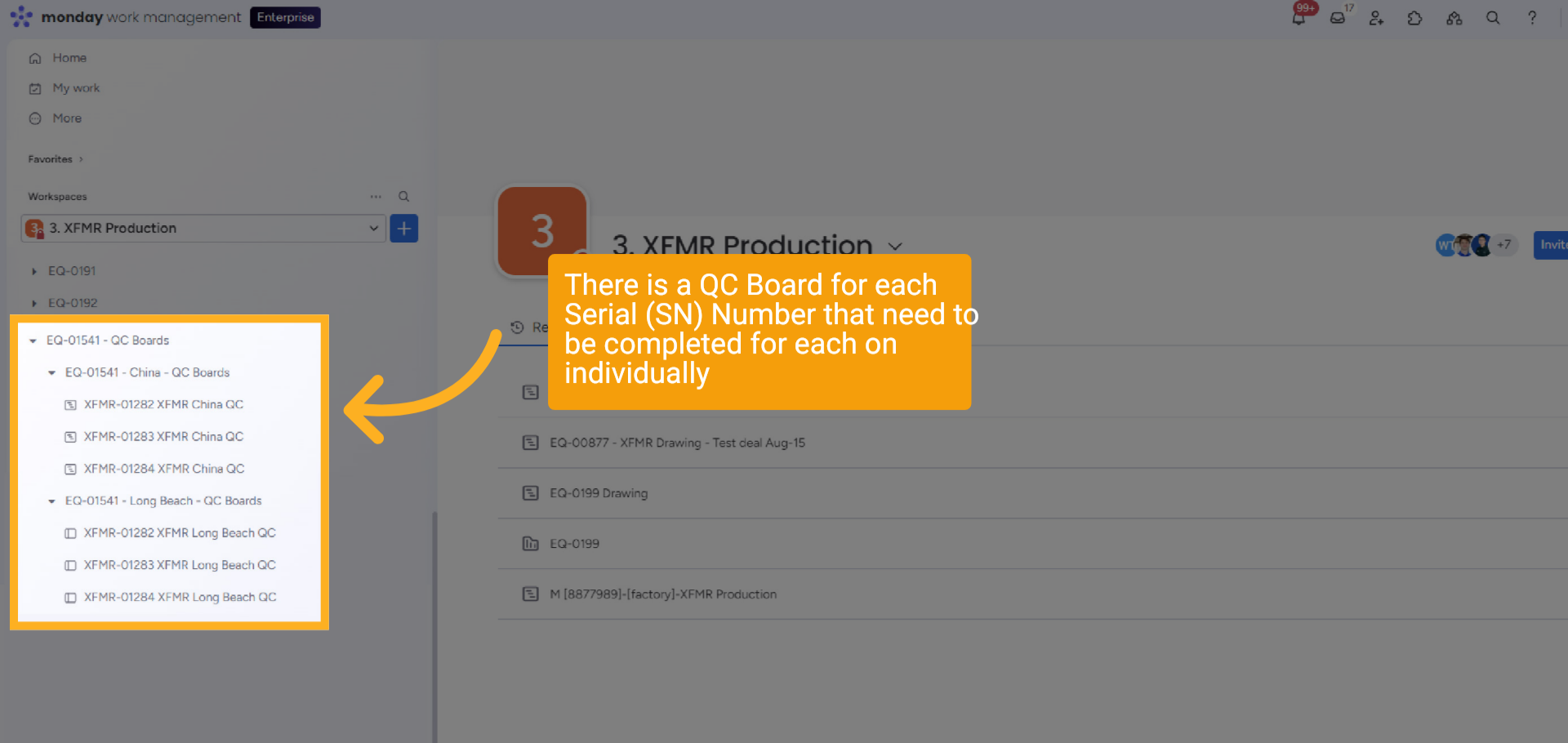Click the monday logo icon
The width and height of the screenshot is (1568, 743).
(x=21, y=16)
